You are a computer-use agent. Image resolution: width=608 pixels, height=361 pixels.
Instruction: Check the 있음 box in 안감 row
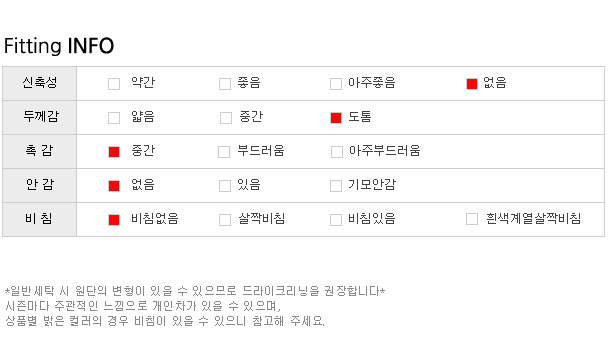click(x=225, y=186)
